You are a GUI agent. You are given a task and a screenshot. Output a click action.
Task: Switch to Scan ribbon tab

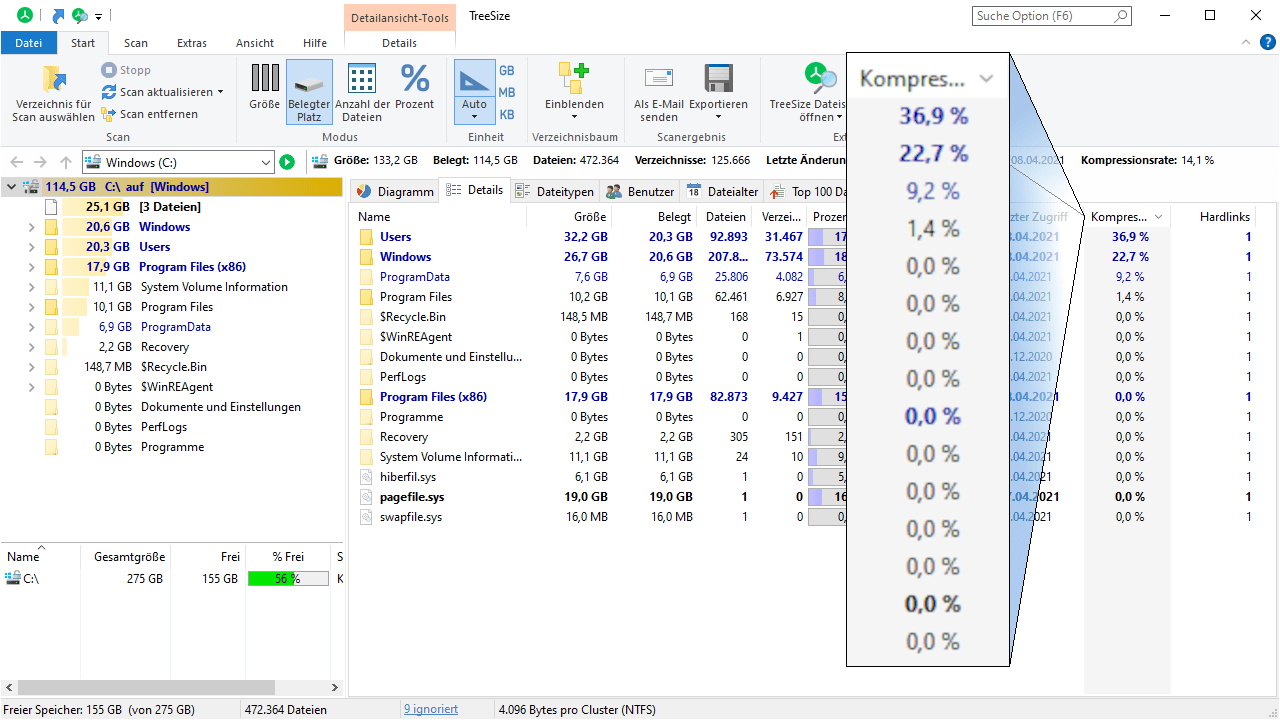(x=136, y=43)
